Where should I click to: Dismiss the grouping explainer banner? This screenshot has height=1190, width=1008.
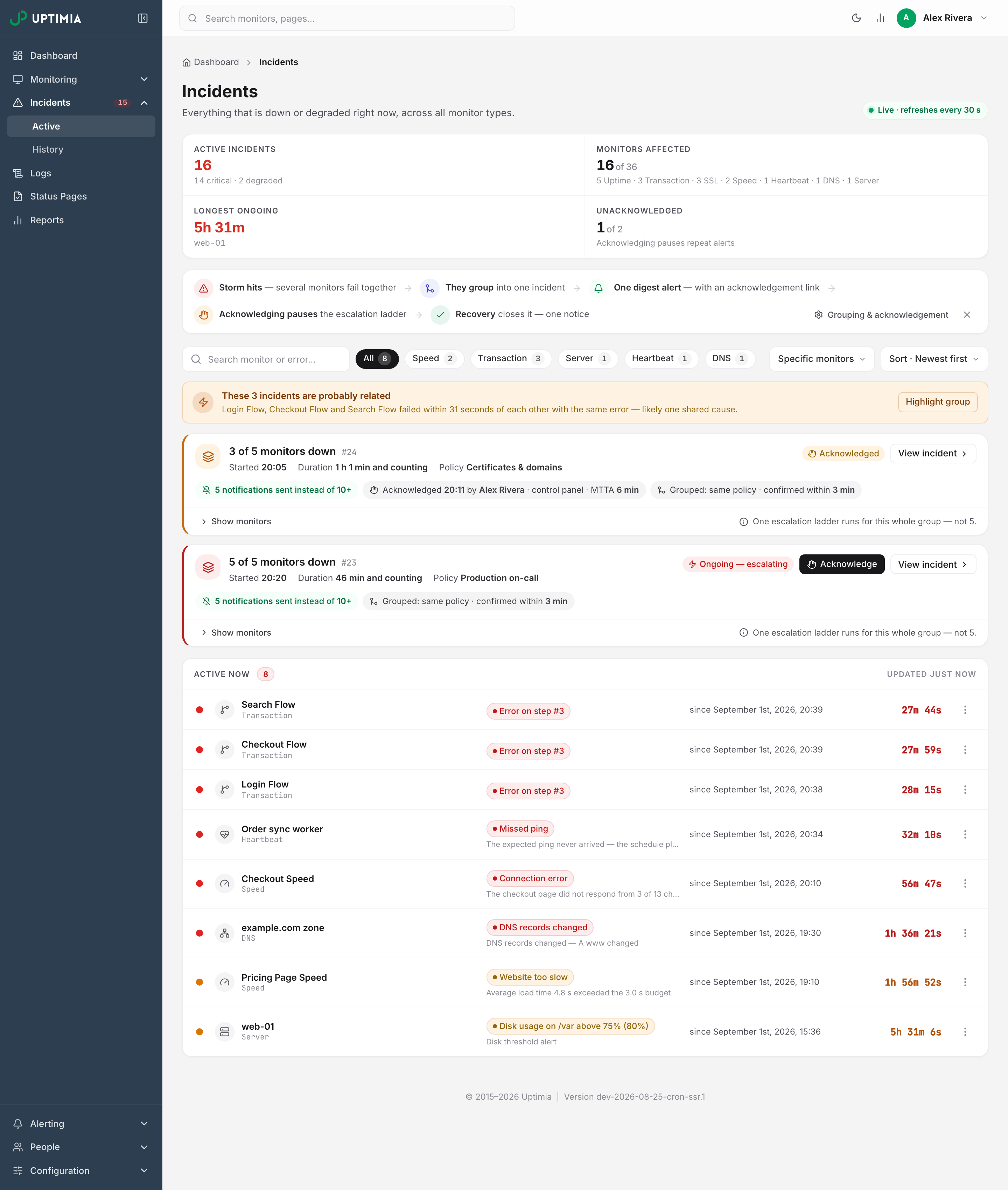pos(967,315)
